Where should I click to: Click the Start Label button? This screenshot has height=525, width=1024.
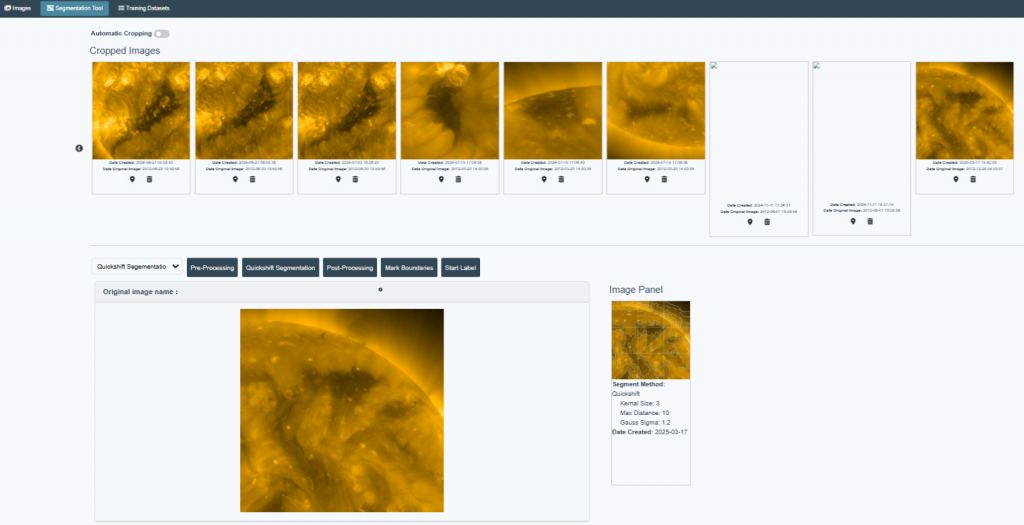pos(460,268)
